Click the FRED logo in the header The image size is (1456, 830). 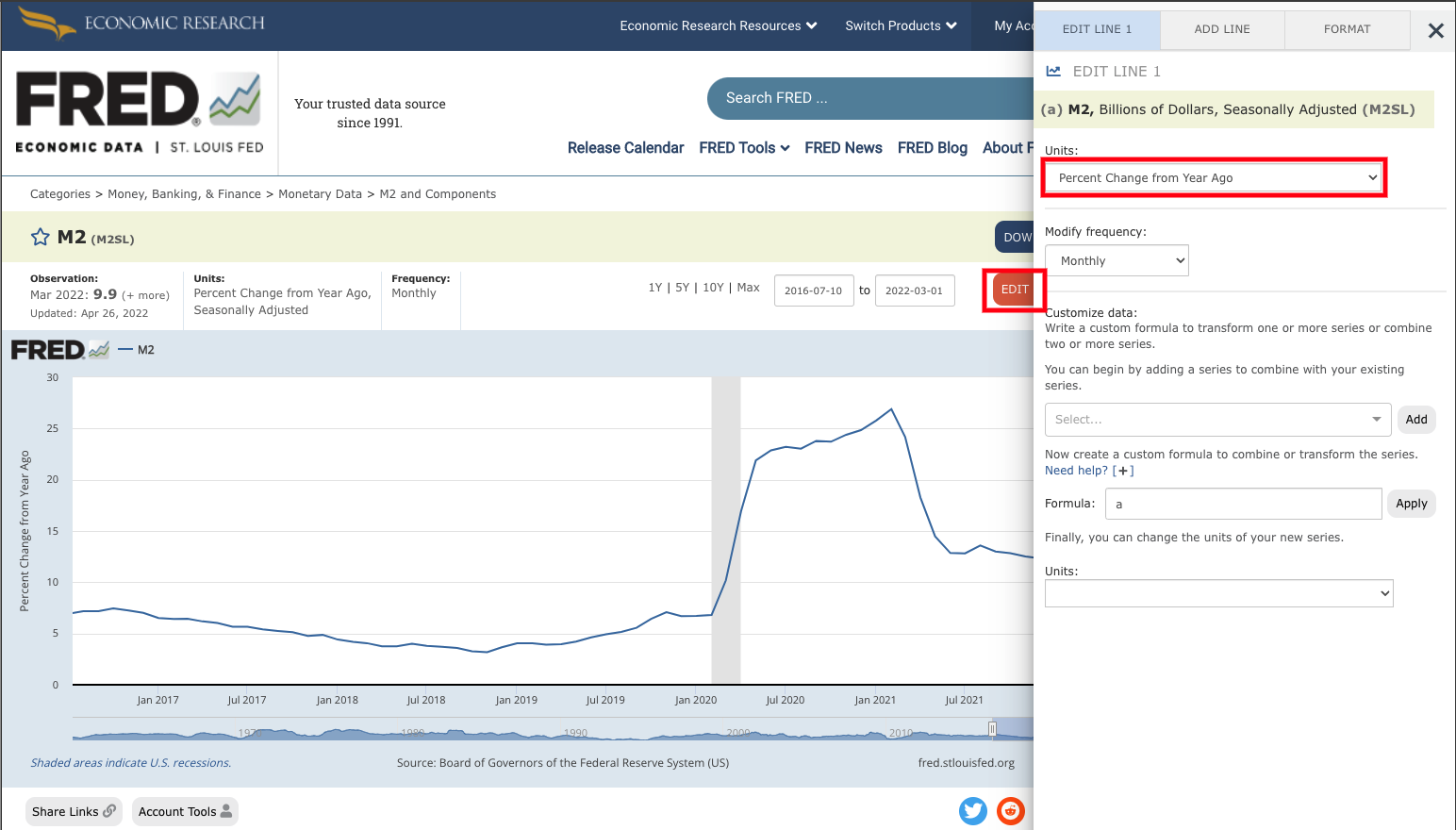click(139, 112)
